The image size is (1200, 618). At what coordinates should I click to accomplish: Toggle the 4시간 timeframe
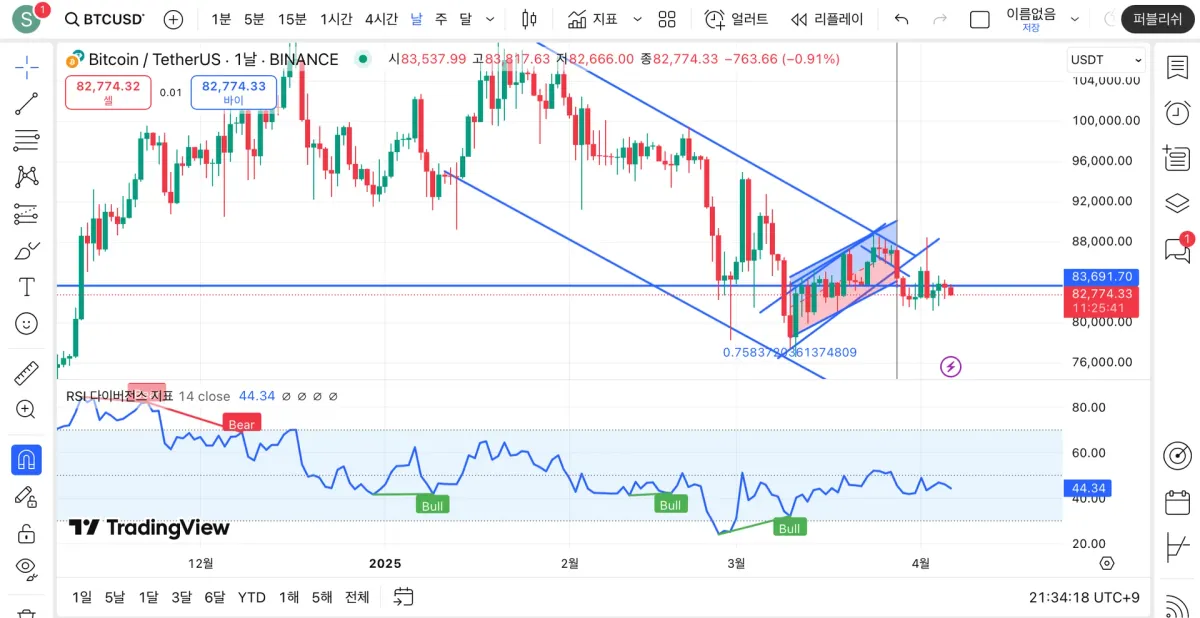coord(382,19)
